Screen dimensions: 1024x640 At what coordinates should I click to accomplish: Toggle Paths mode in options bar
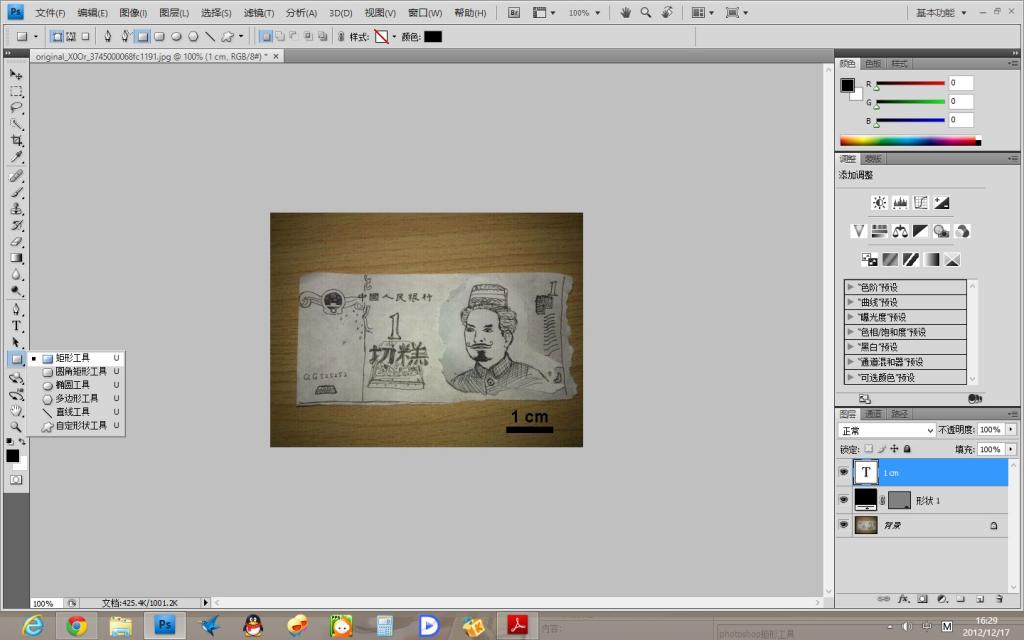click(x=71, y=37)
